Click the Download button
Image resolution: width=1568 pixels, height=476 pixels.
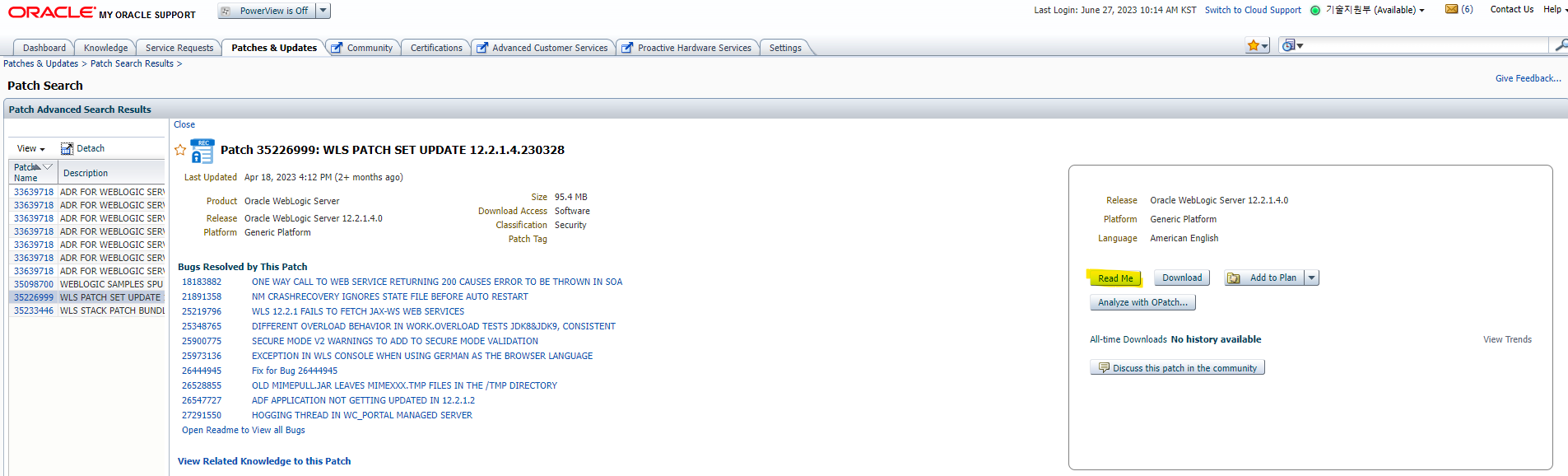1182,278
